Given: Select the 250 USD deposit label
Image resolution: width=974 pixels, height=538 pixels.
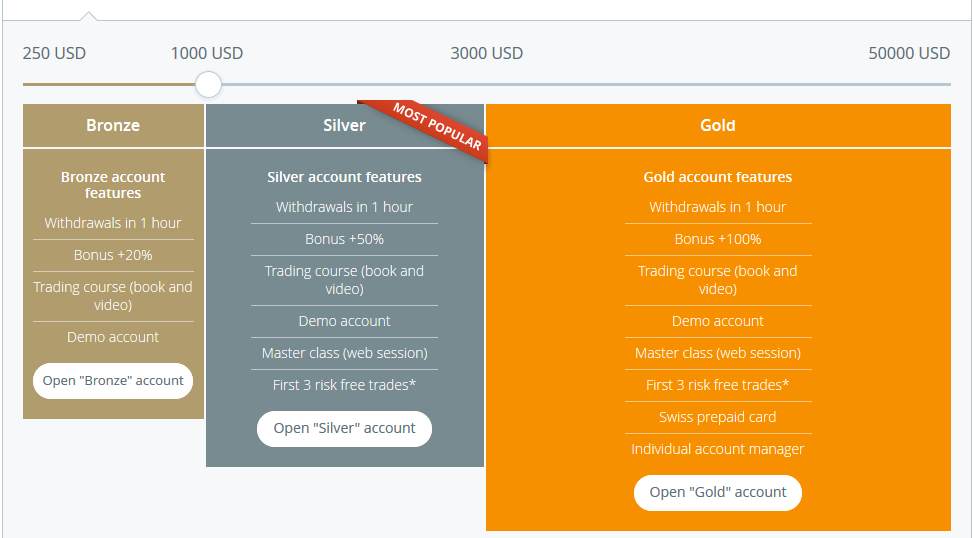Looking at the screenshot, I should [54, 53].
